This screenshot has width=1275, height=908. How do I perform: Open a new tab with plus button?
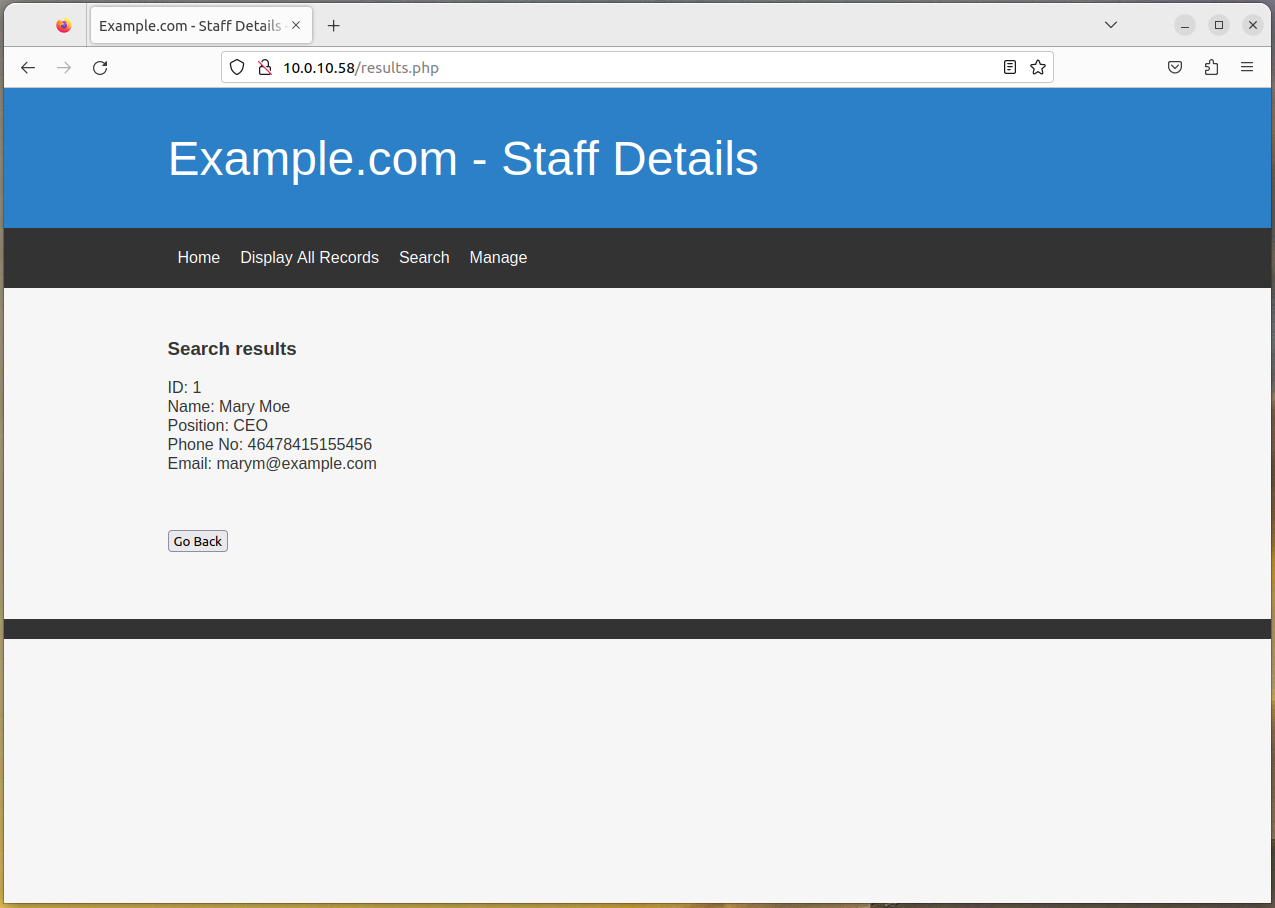pyautogui.click(x=334, y=26)
